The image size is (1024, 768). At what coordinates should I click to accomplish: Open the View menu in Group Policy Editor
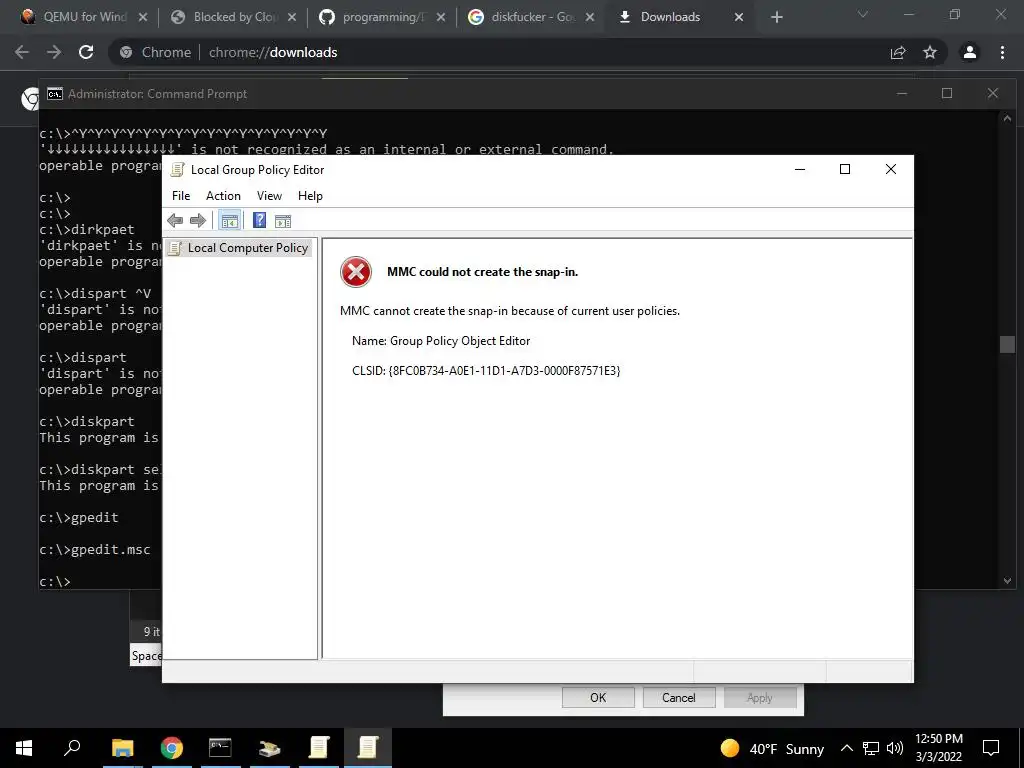(269, 196)
